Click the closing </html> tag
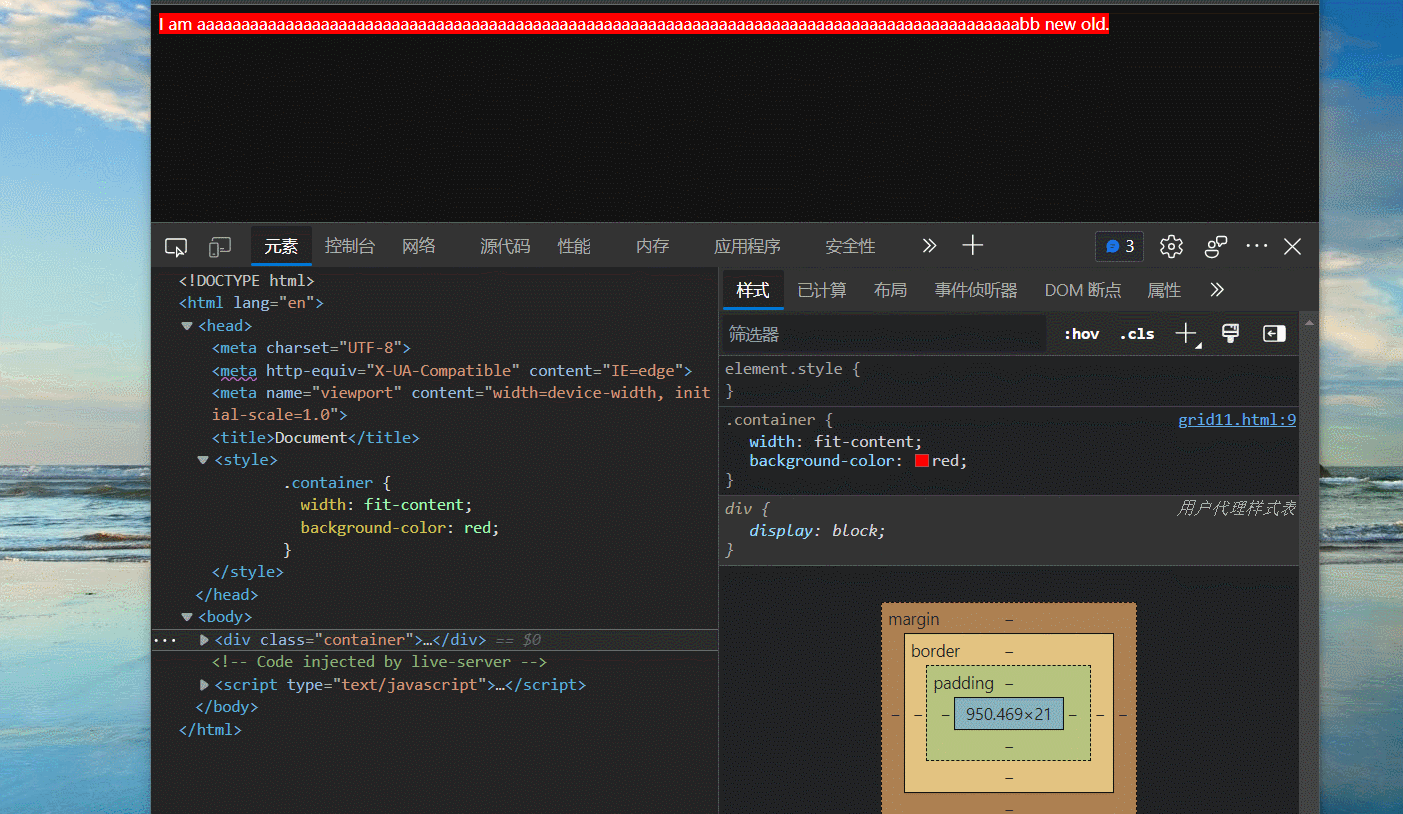 point(210,730)
